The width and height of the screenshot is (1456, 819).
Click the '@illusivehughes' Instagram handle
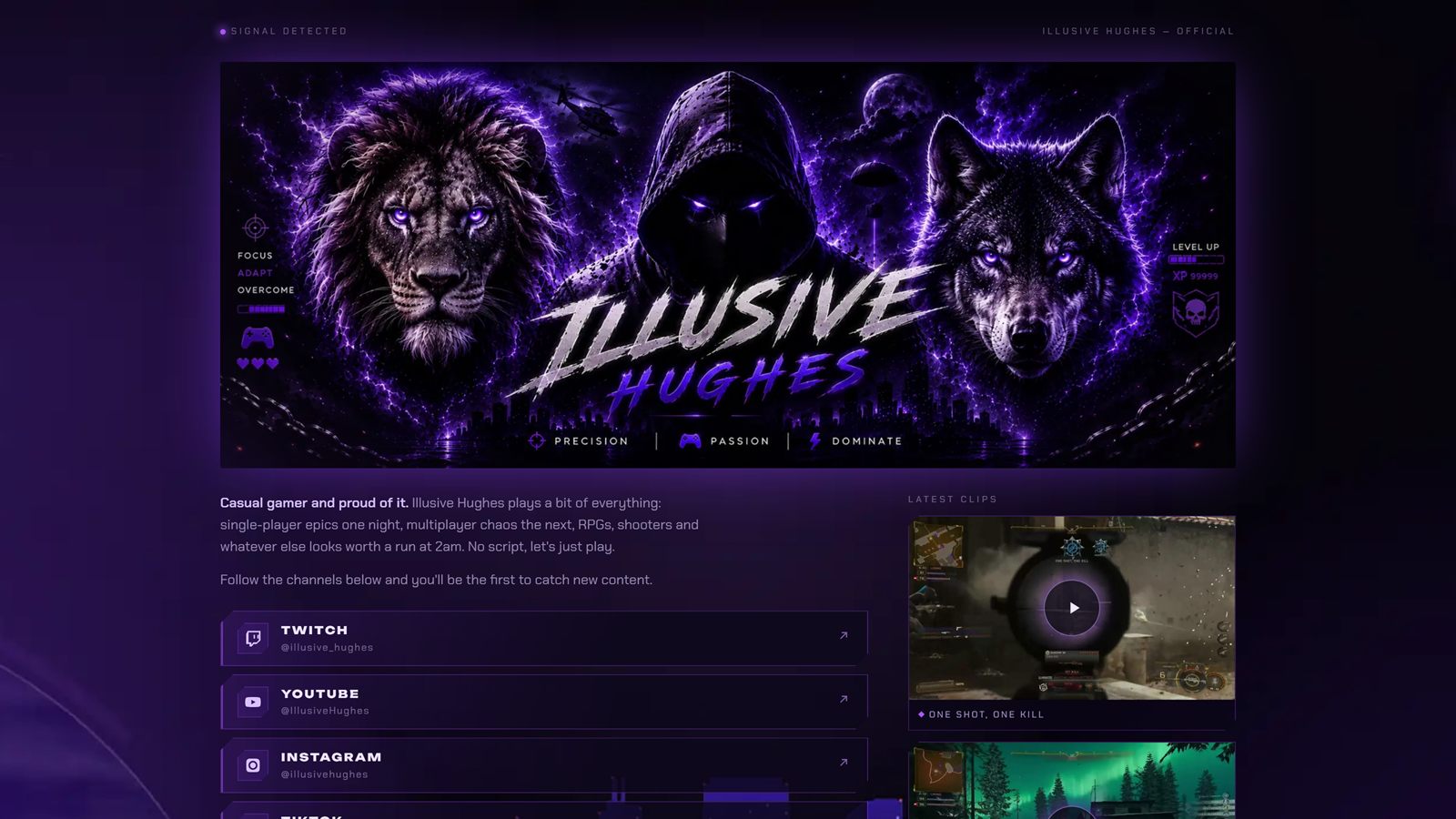pyautogui.click(x=324, y=774)
